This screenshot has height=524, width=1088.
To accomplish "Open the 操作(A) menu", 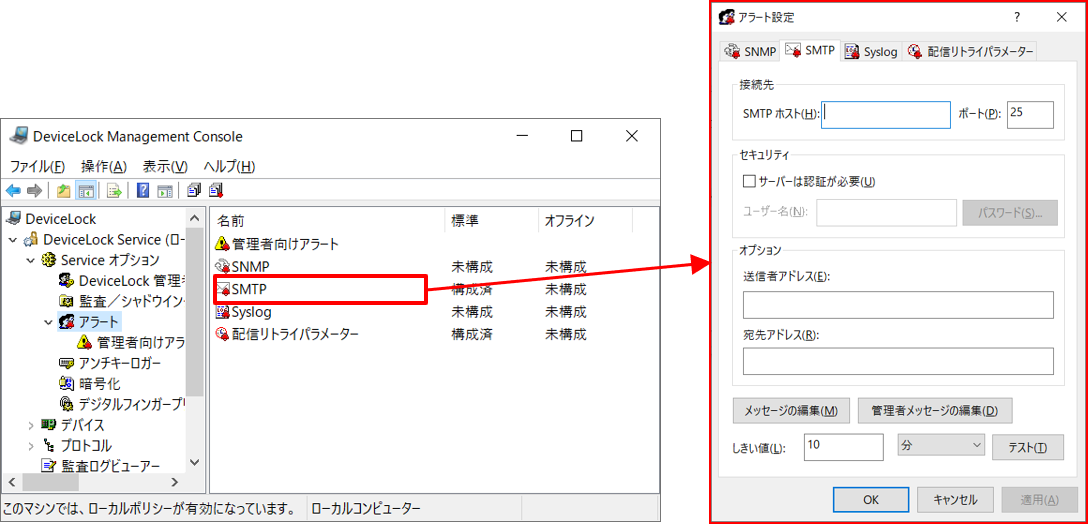I will click(x=104, y=166).
